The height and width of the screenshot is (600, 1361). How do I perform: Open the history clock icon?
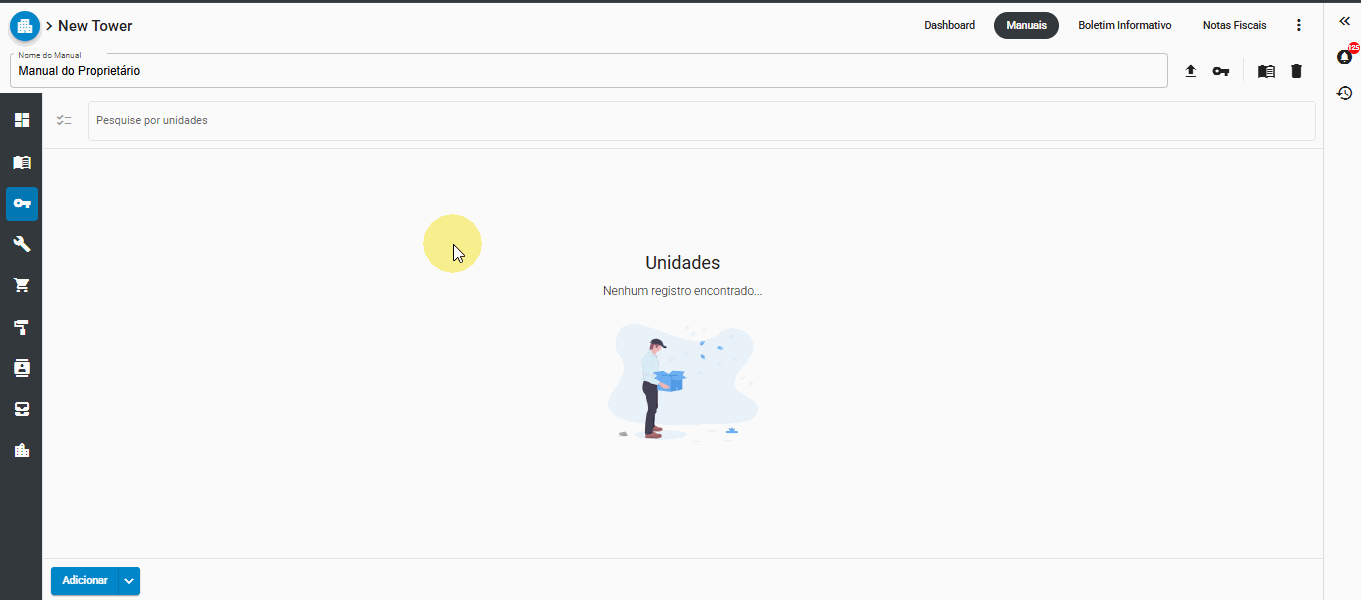(x=1344, y=93)
